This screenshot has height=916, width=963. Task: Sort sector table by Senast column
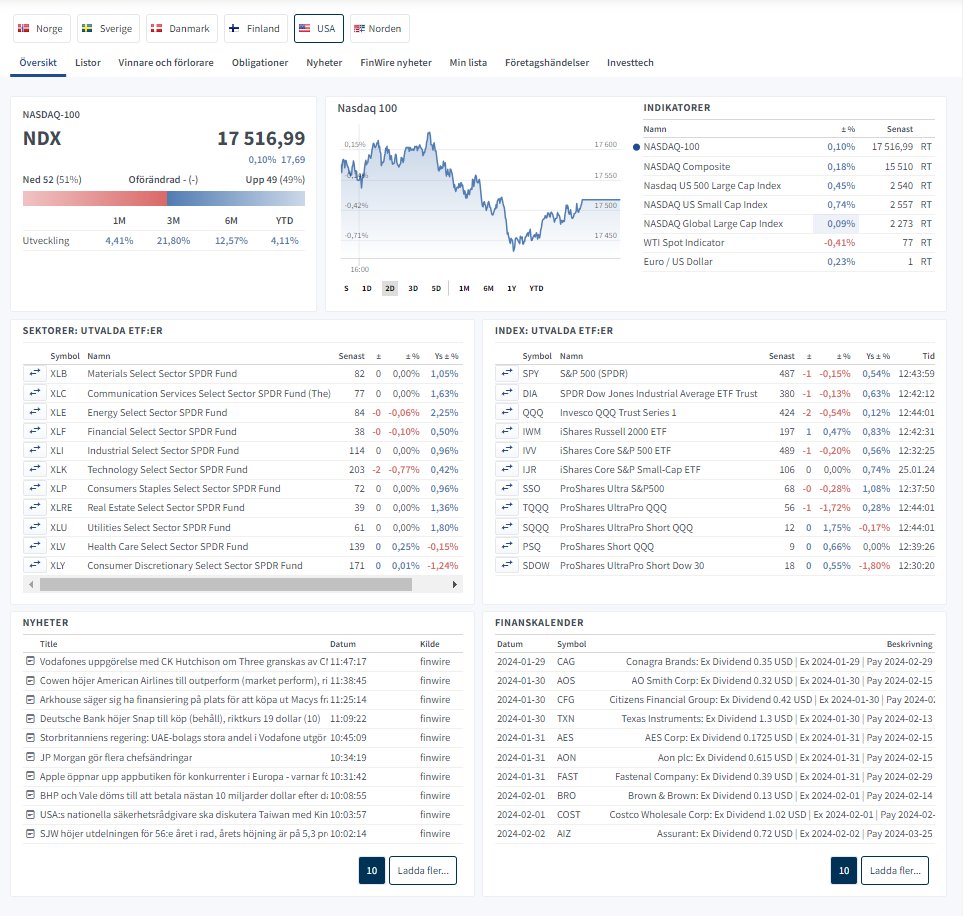[x=351, y=356]
